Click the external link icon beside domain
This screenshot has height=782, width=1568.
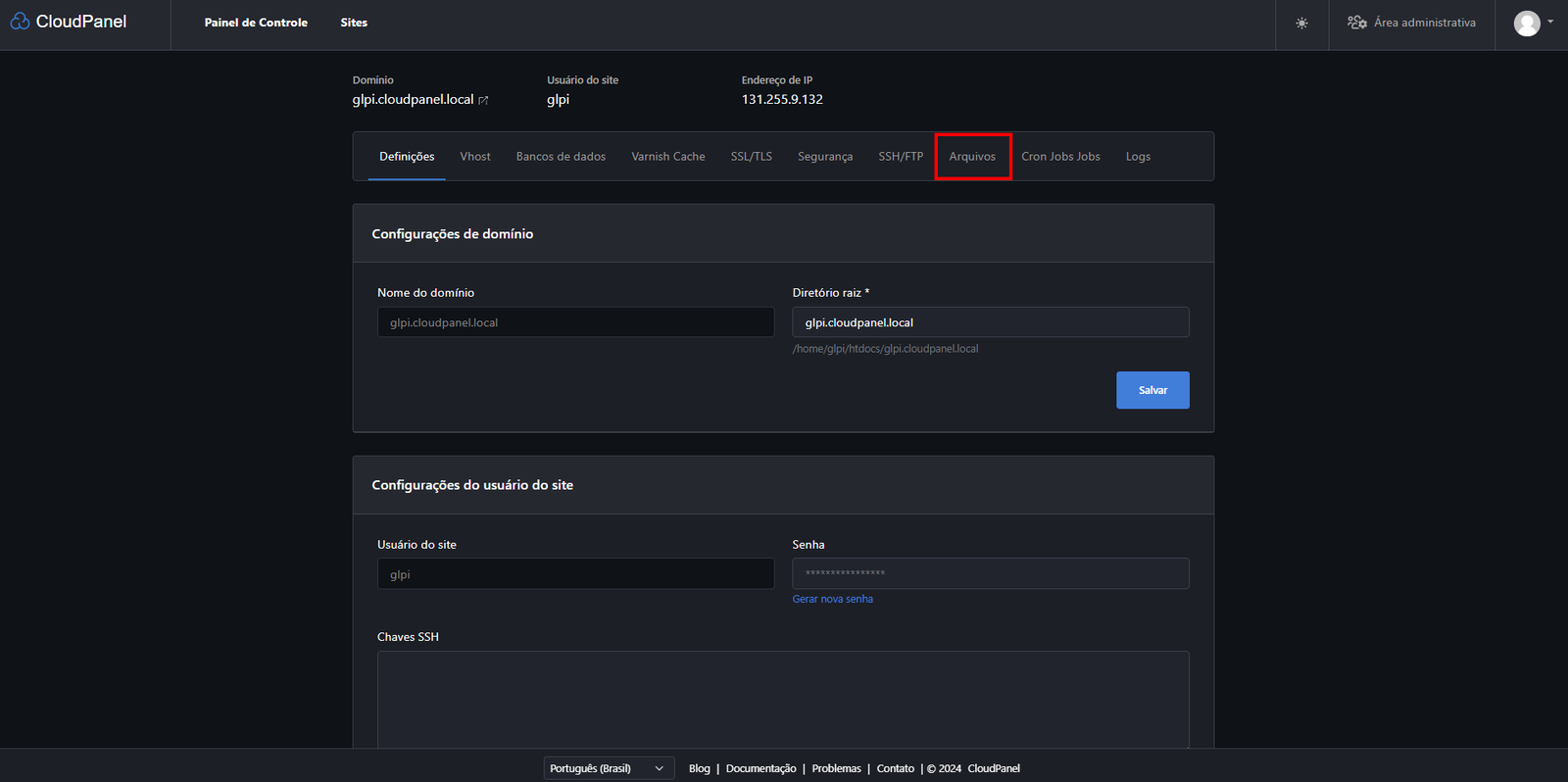pyautogui.click(x=483, y=100)
